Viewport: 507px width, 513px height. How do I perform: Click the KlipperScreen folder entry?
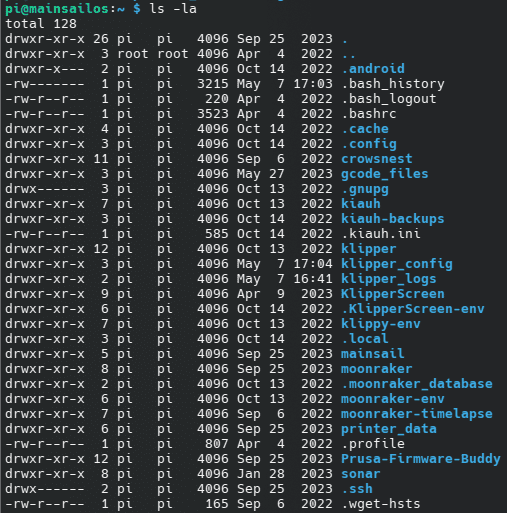(x=393, y=294)
